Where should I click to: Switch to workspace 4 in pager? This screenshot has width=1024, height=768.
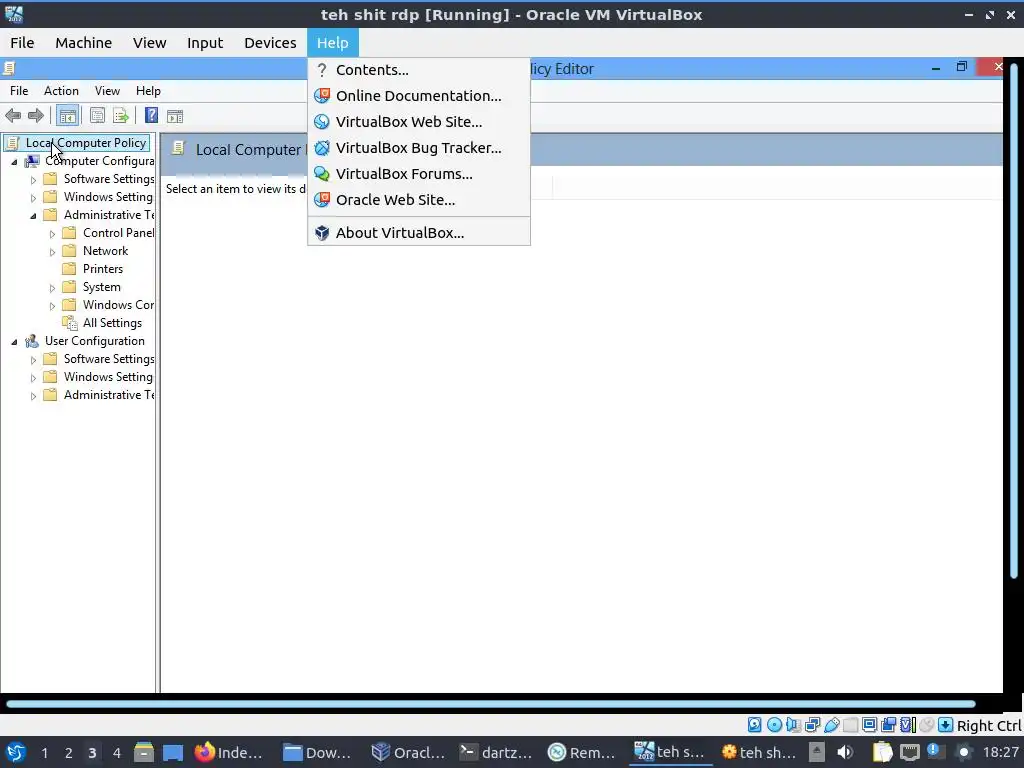(116, 753)
